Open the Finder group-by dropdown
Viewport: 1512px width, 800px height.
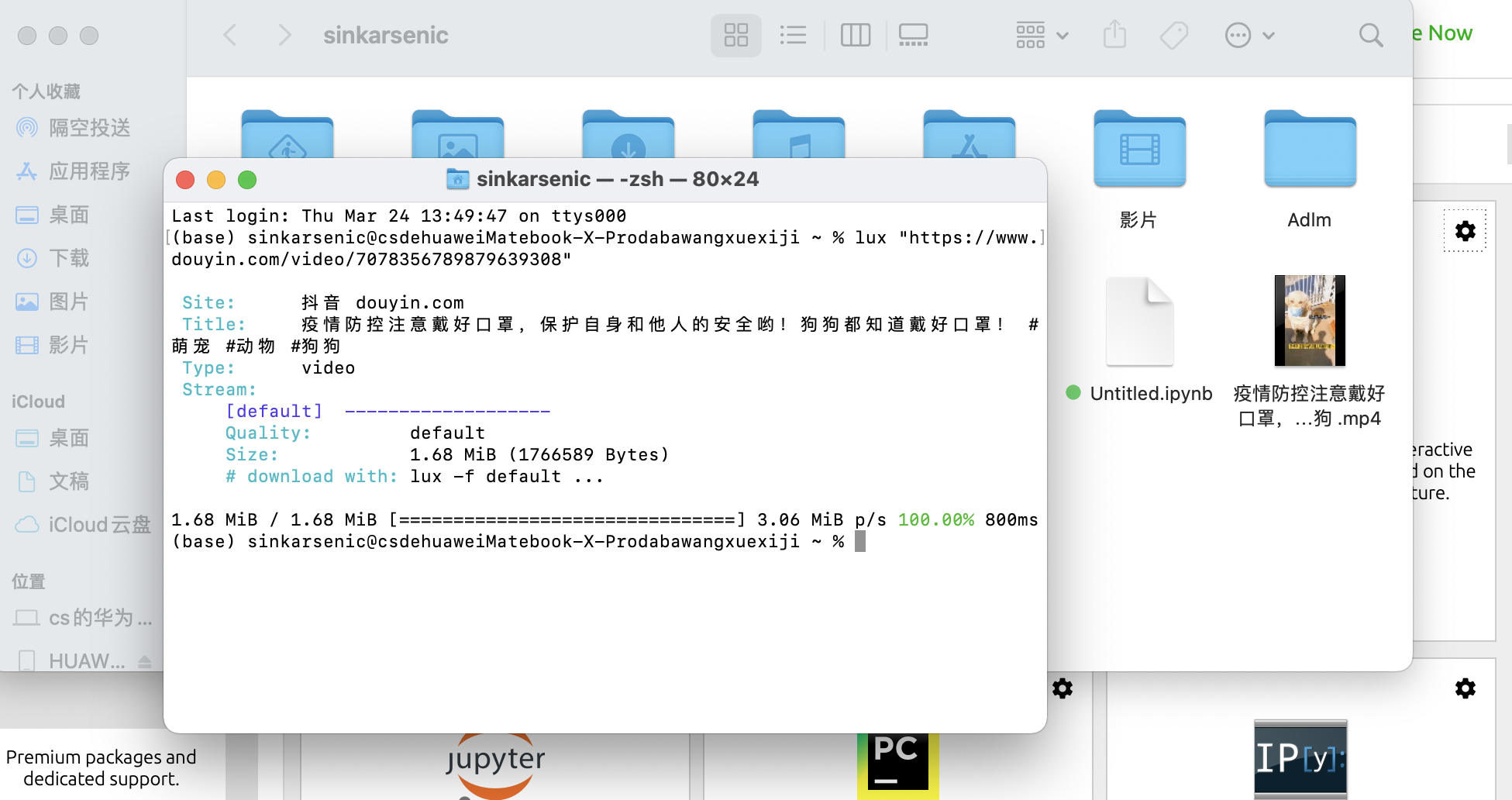point(1042,35)
